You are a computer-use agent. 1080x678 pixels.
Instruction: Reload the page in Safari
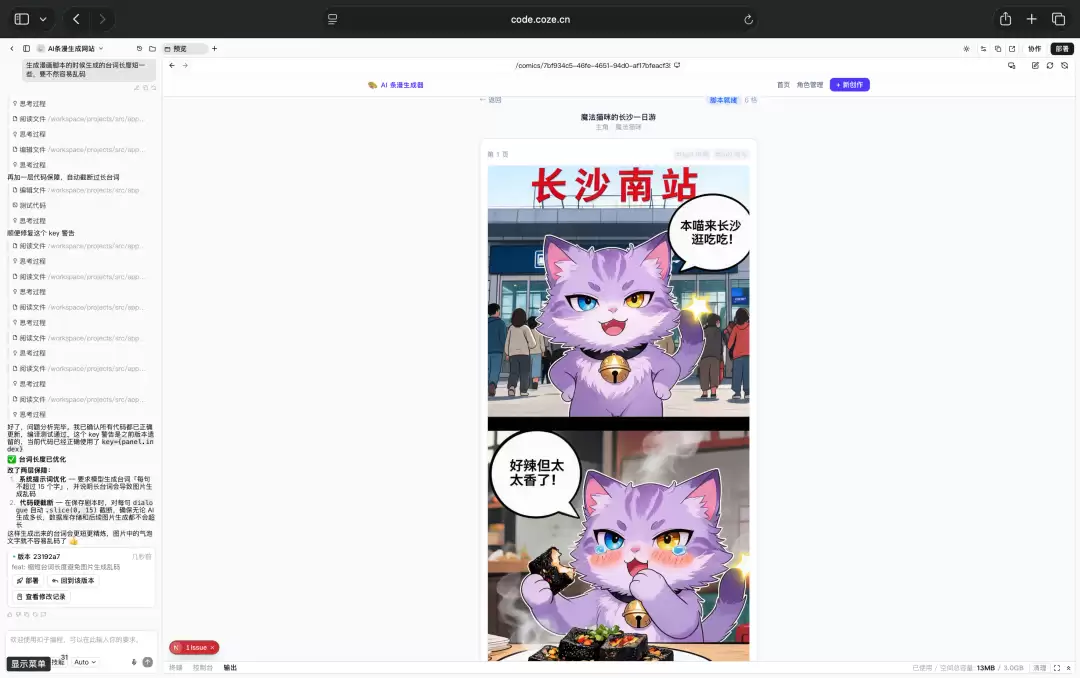[748, 19]
